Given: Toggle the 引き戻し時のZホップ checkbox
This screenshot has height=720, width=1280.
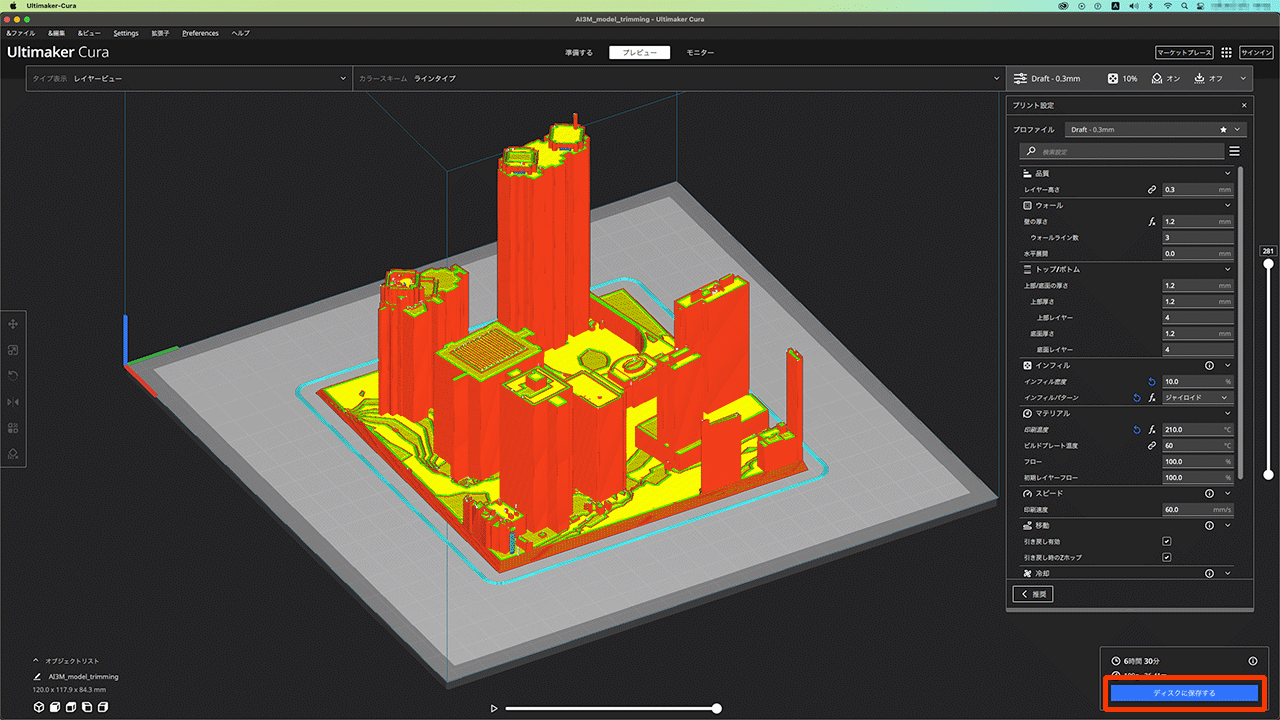Looking at the screenshot, I should [1167, 557].
